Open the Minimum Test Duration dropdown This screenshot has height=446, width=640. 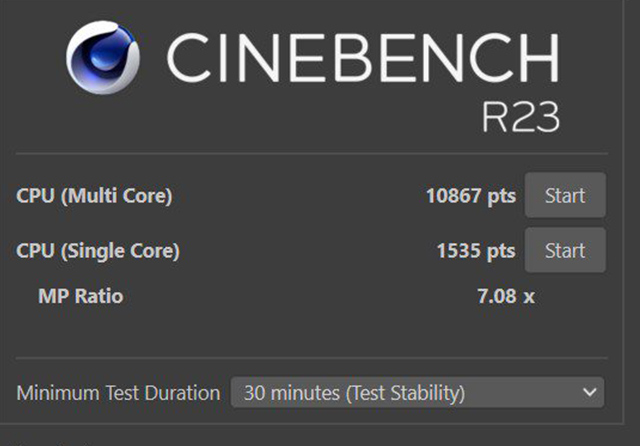click(x=417, y=393)
